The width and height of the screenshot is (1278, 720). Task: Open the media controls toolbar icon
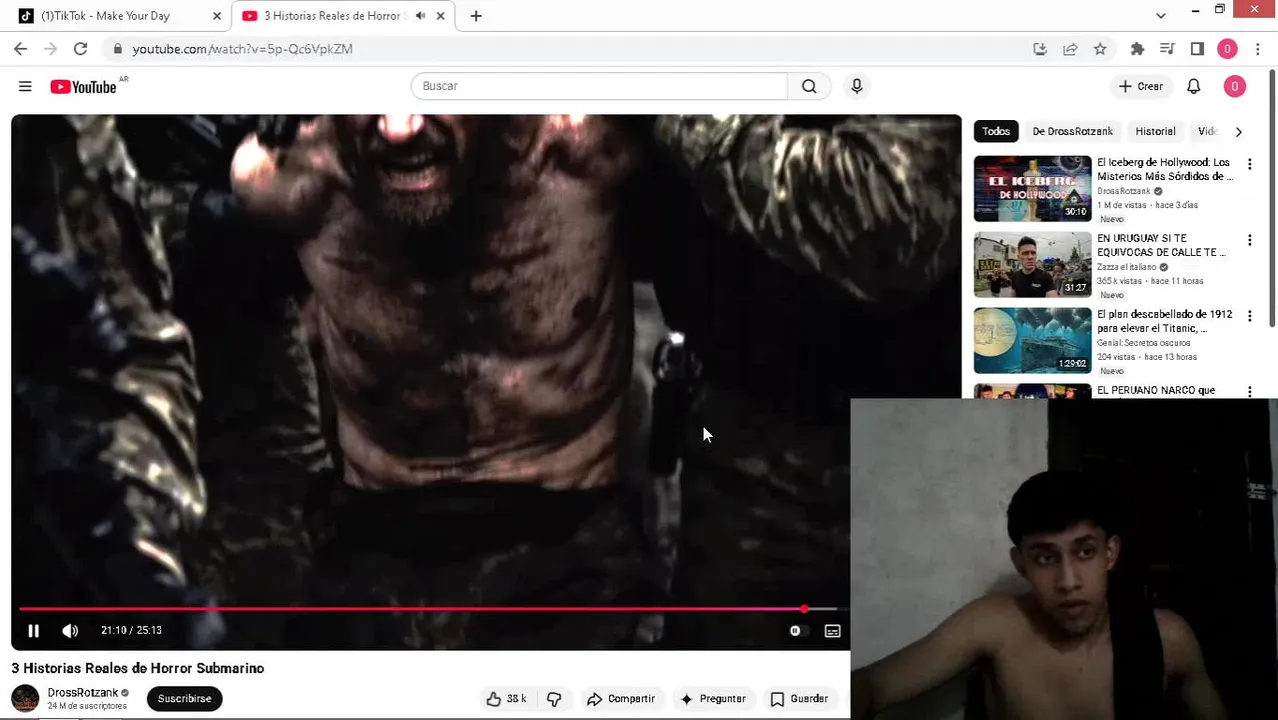(x=1167, y=49)
